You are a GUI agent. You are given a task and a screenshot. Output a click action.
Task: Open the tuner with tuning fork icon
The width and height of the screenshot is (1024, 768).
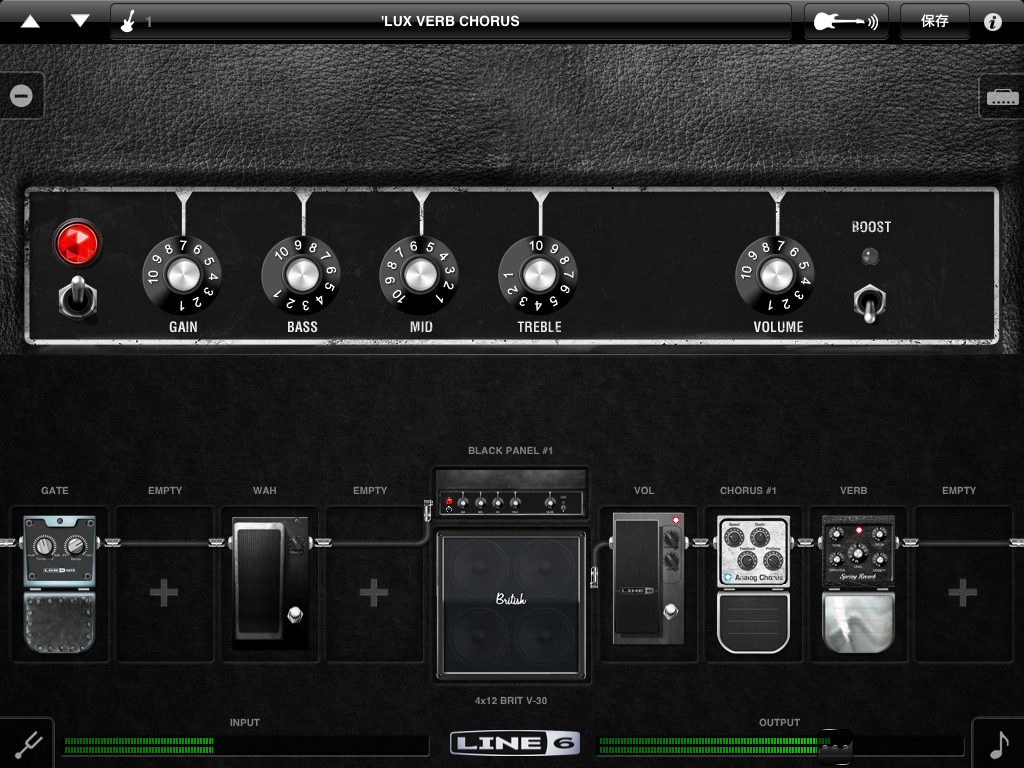coord(27,744)
